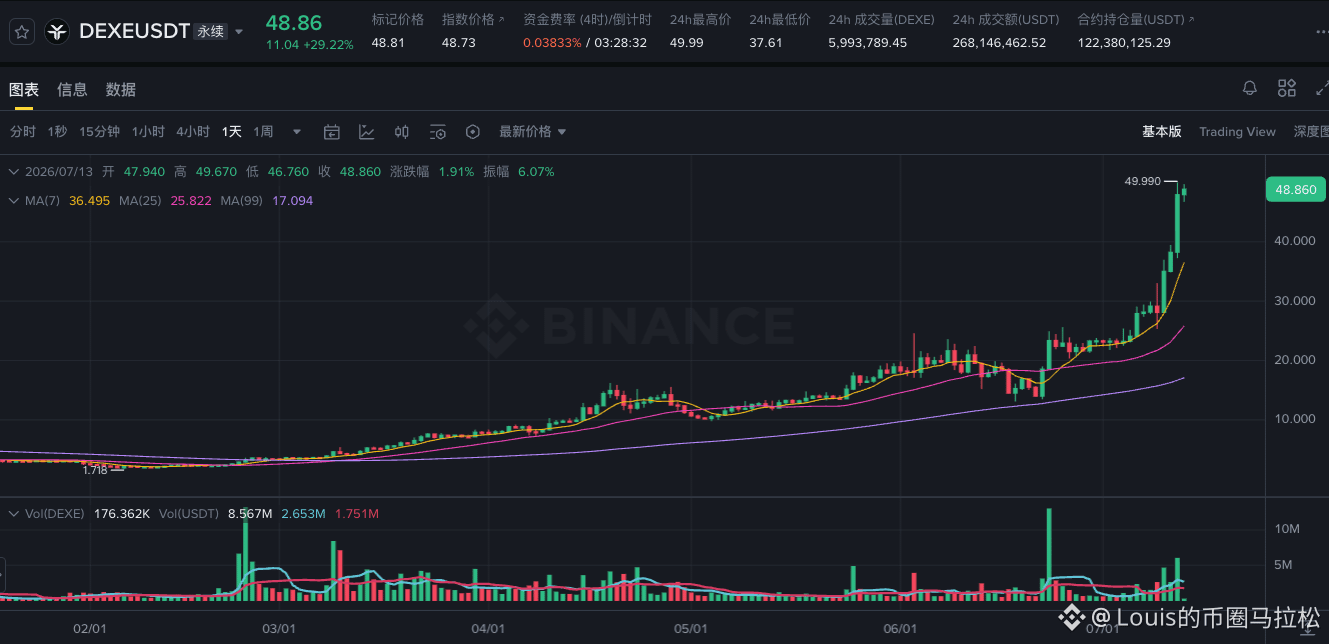Click the 10M volume axis label
Screen dimensions: 1329x644
coord(1286,528)
